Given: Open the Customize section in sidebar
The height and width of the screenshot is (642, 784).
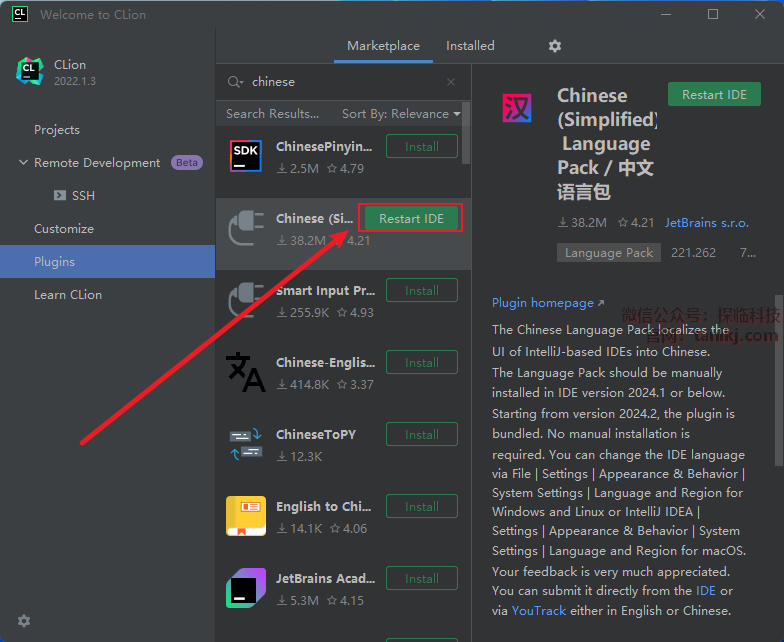Looking at the screenshot, I should [x=64, y=229].
